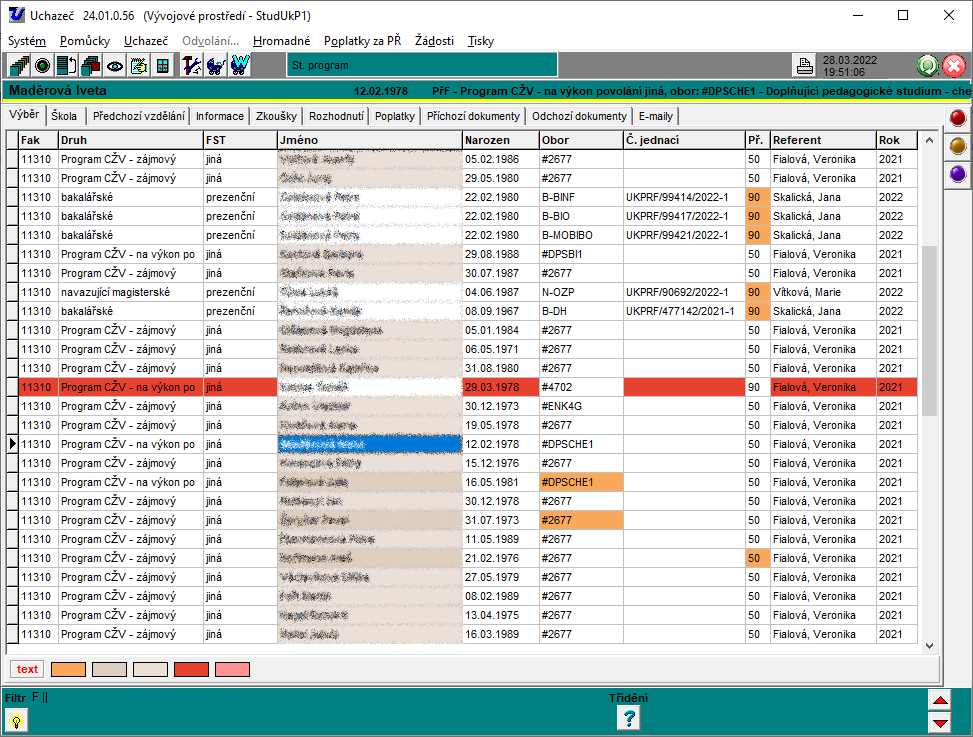Open the Hromadné menu
Screen dimensions: 973x737
point(281,41)
